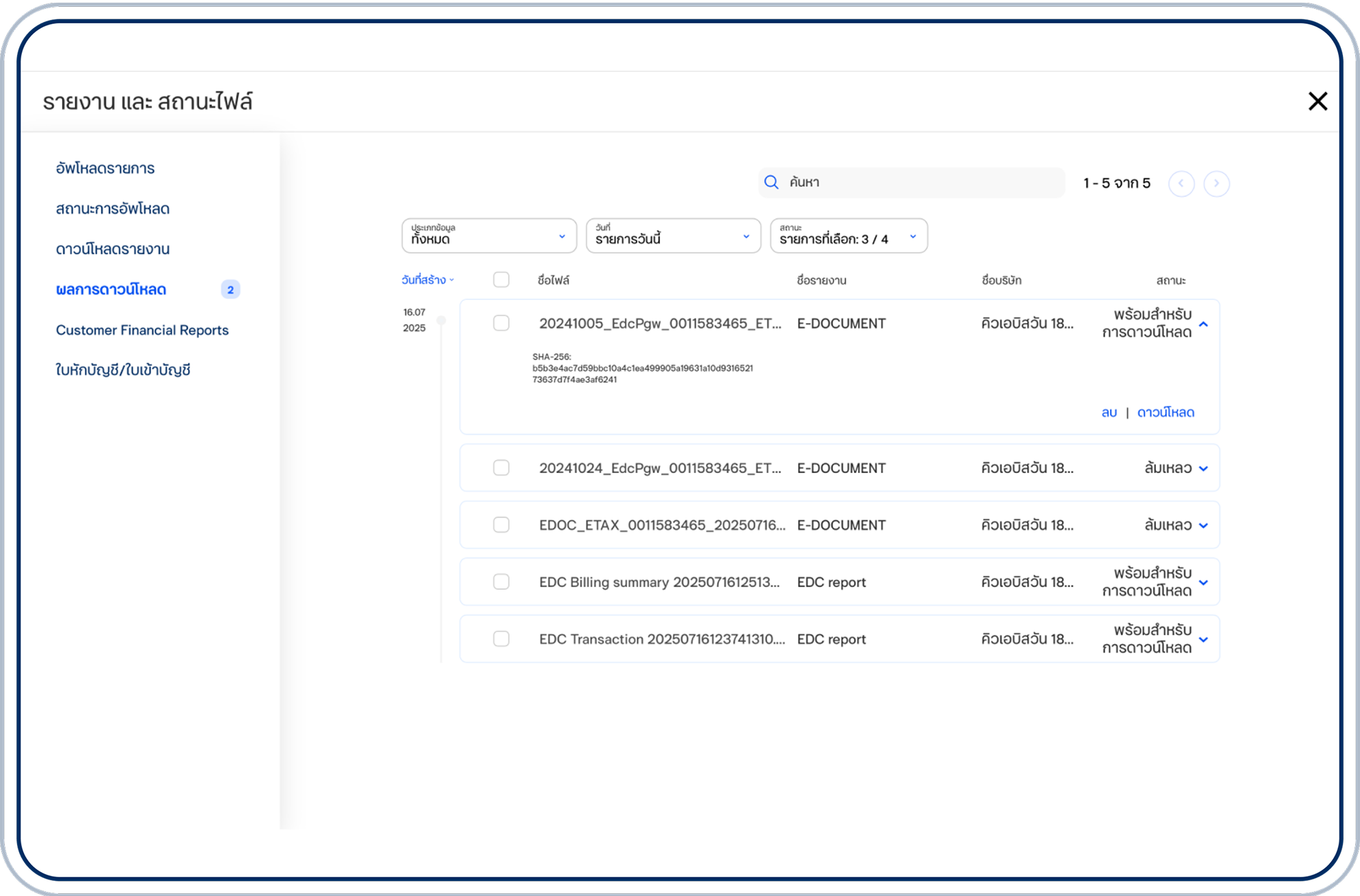Collapse the expanded 20241005_EdcPgw row

click(x=1203, y=324)
